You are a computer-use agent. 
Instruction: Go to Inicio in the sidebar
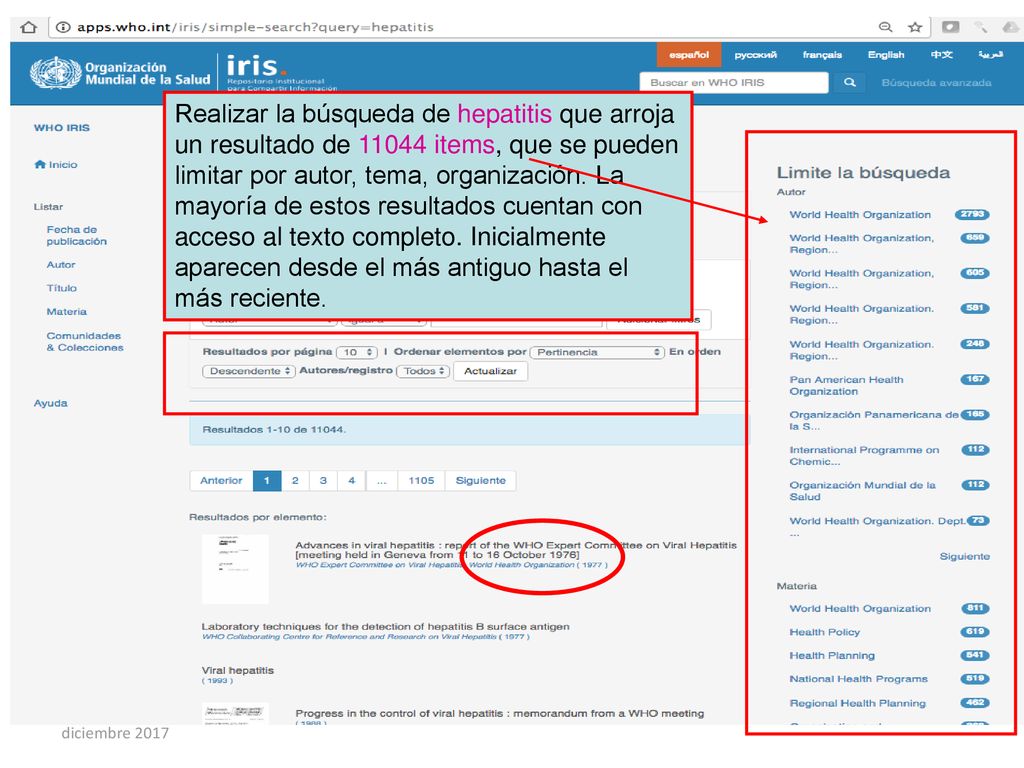coord(63,165)
